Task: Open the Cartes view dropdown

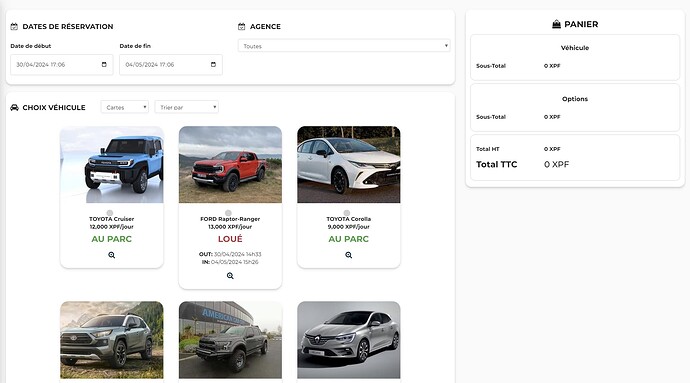Action: (125, 107)
